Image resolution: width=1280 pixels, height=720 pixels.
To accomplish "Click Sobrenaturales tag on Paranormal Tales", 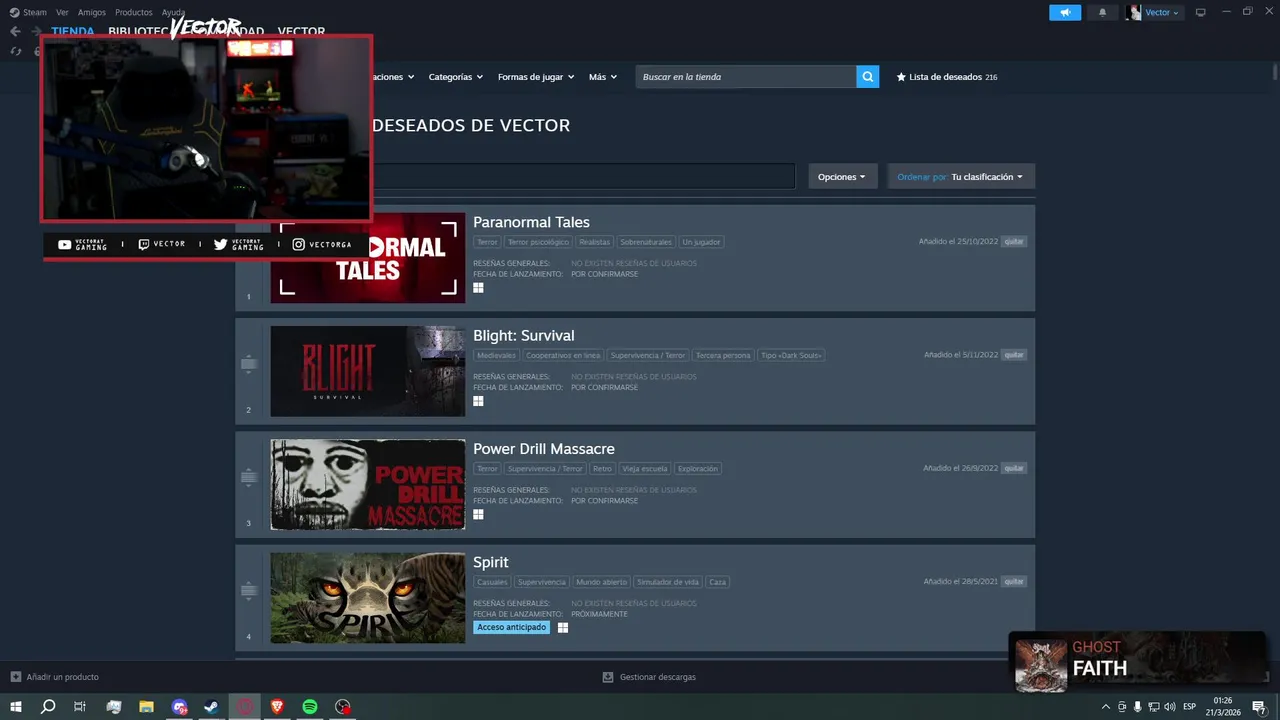I will click(646, 242).
